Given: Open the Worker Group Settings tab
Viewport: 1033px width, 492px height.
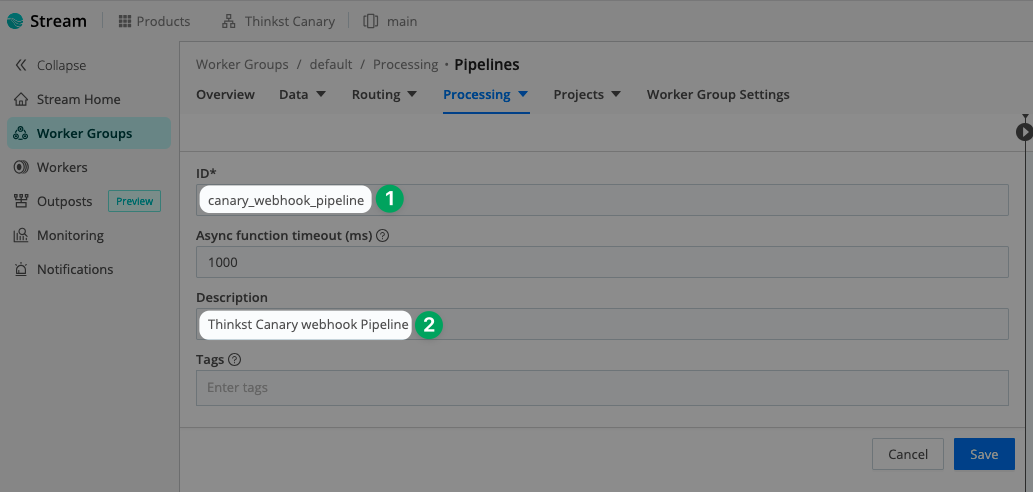Looking at the screenshot, I should point(717,95).
